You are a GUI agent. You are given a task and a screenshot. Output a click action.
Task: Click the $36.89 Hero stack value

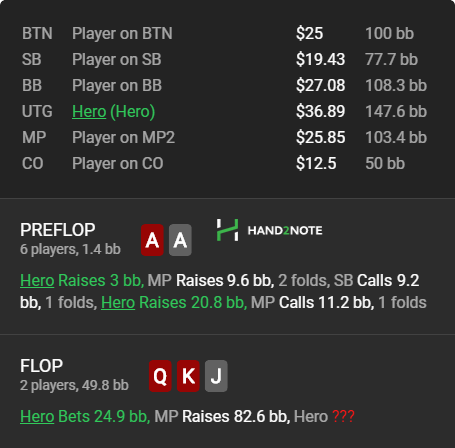point(320,111)
